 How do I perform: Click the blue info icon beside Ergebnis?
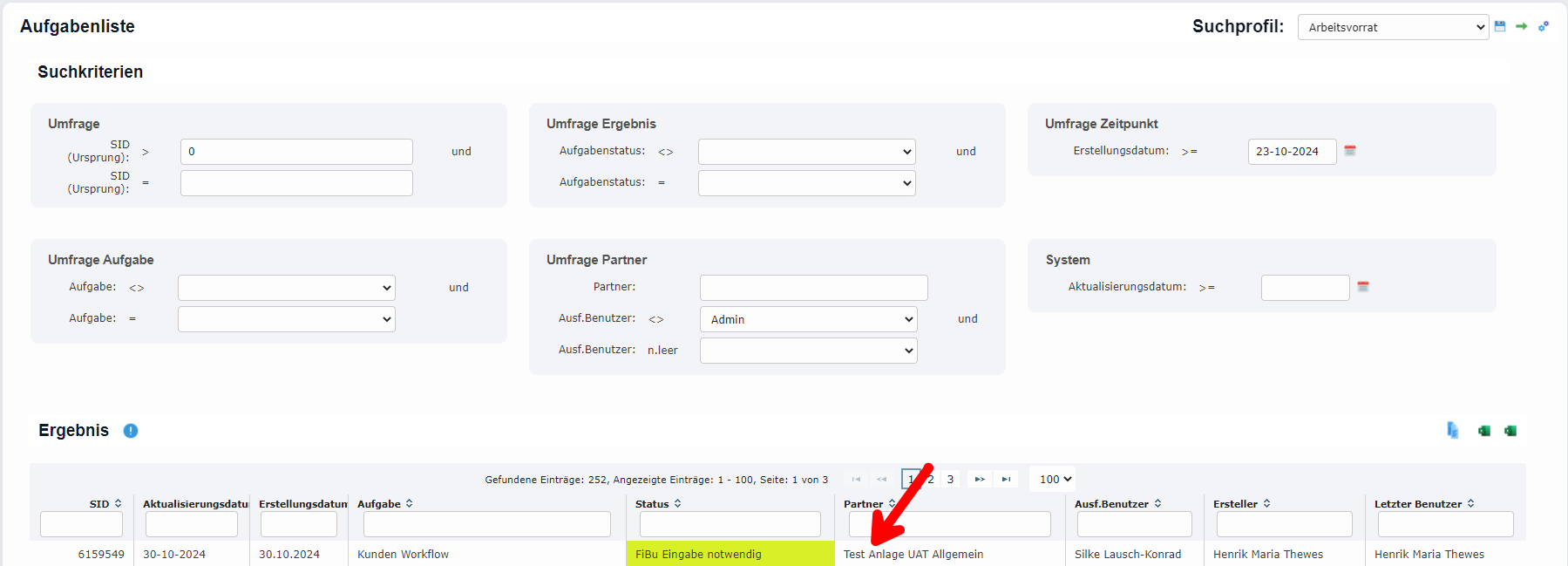point(131,431)
